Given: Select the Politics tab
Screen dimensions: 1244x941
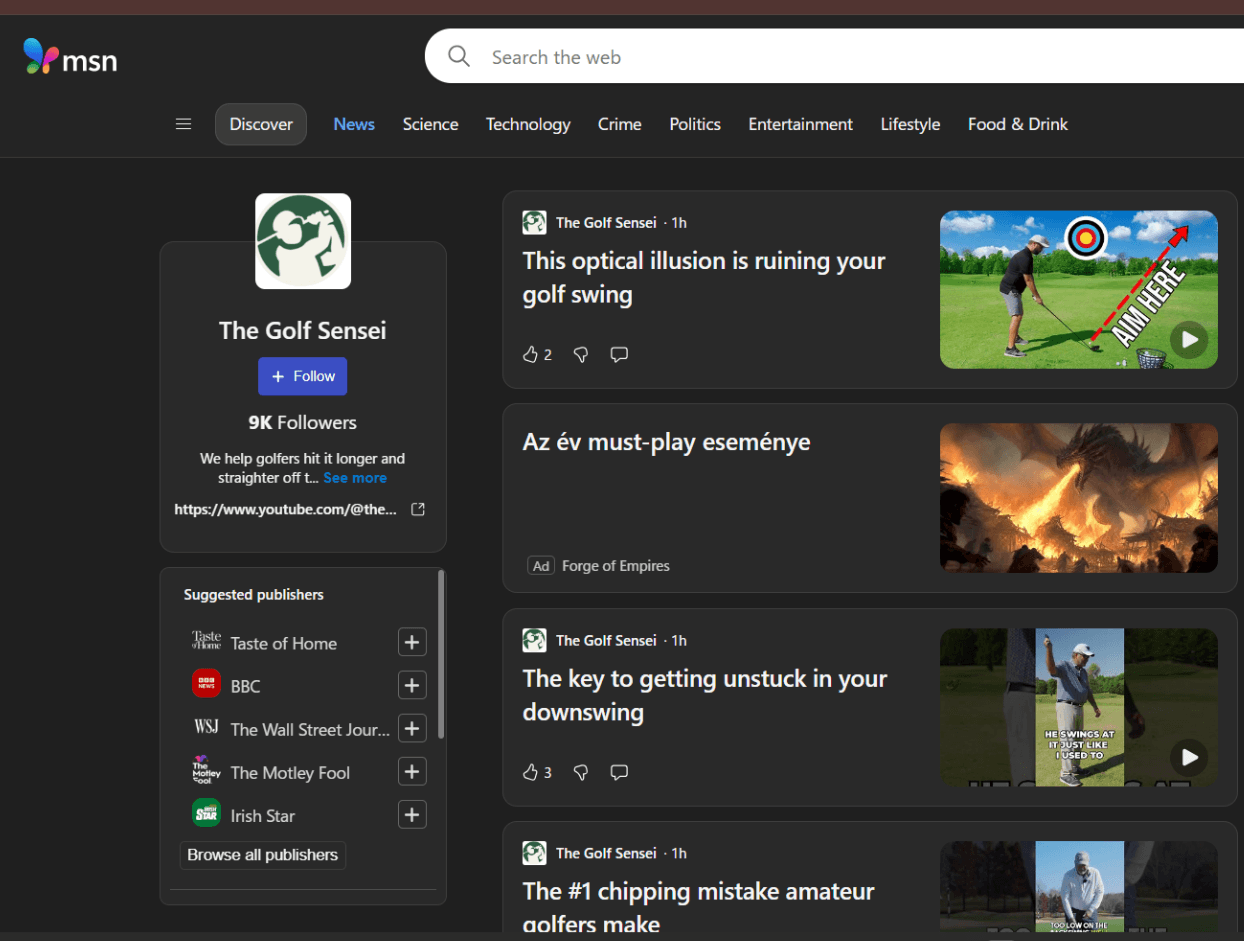Looking at the screenshot, I should pyautogui.click(x=695, y=124).
